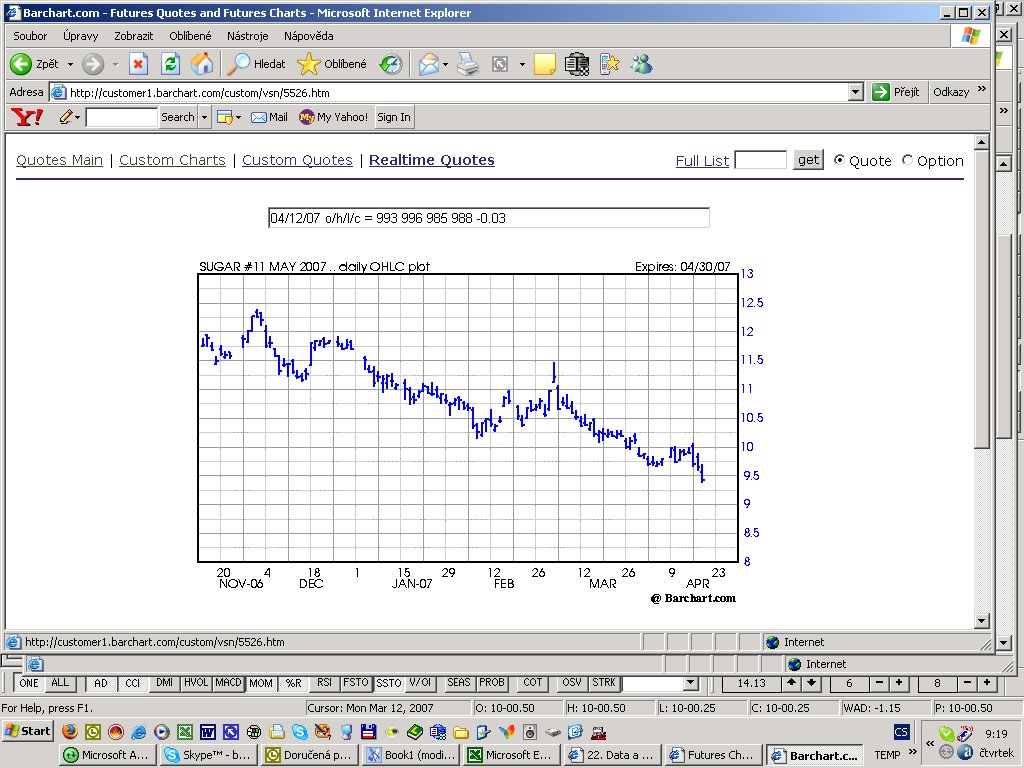Select the Quote radio button
The width and height of the screenshot is (1024, 768).
point(839,160)
